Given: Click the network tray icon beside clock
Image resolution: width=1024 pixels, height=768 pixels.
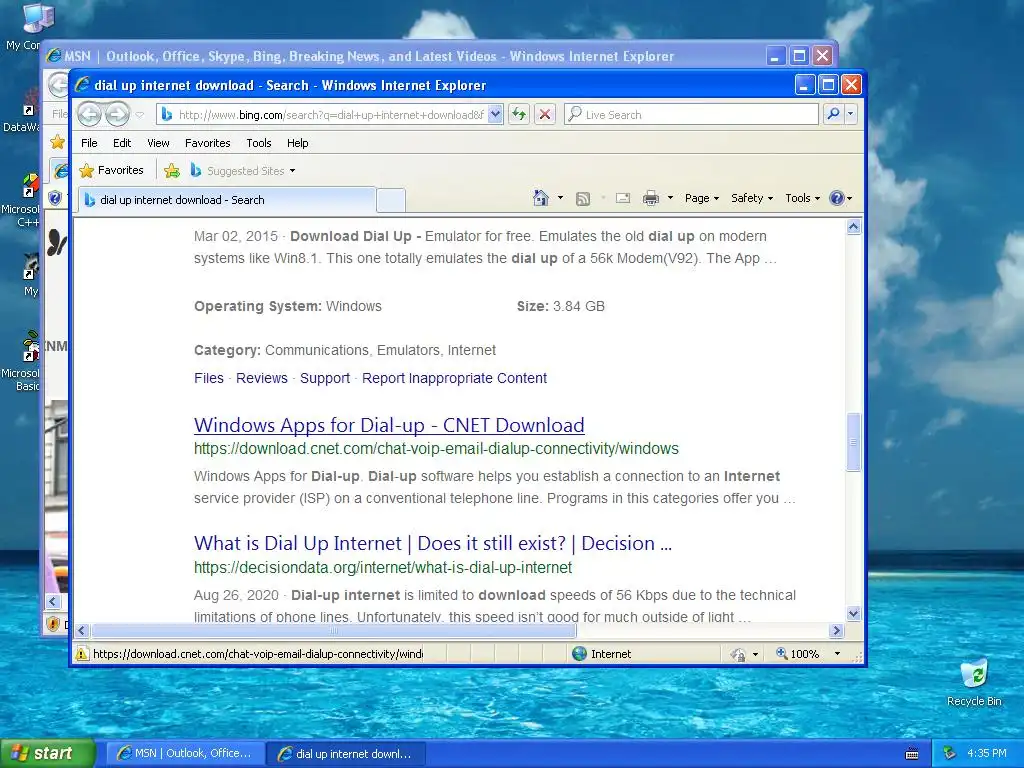Looking at the screenshot, I should [949, 753].
